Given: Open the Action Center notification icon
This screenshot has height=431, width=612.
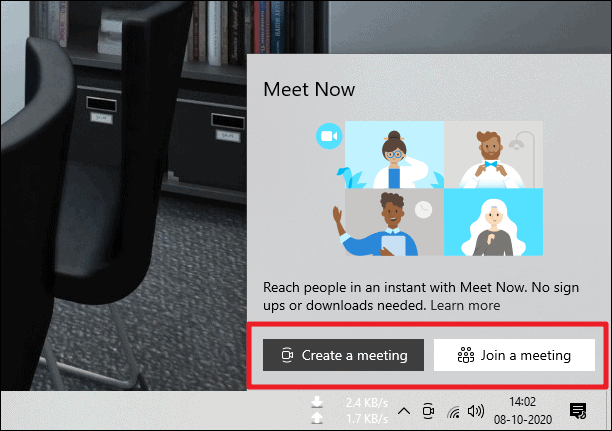Looking at the screenshot, I should 578,411.
